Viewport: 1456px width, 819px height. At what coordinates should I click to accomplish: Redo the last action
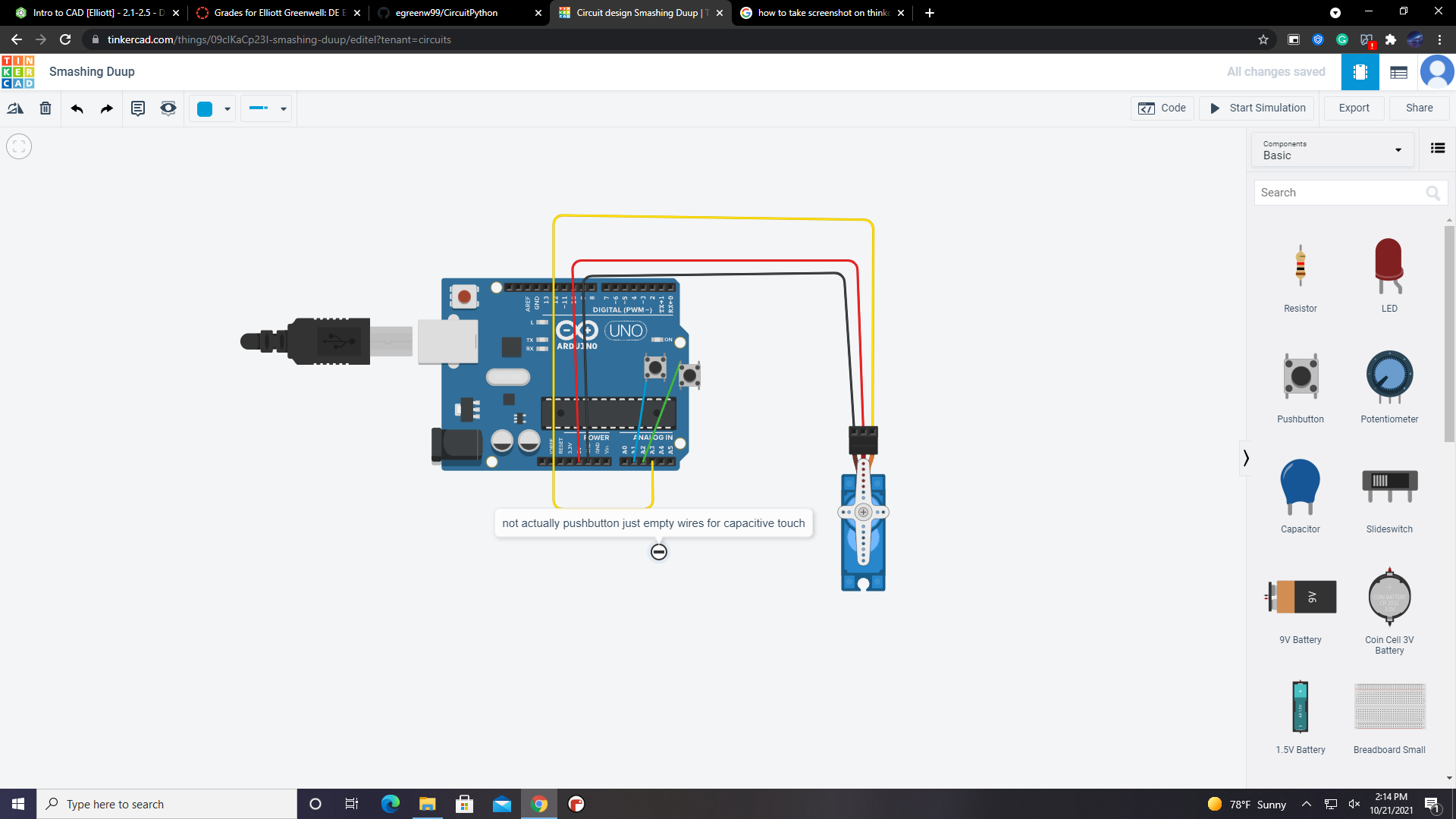107,108
